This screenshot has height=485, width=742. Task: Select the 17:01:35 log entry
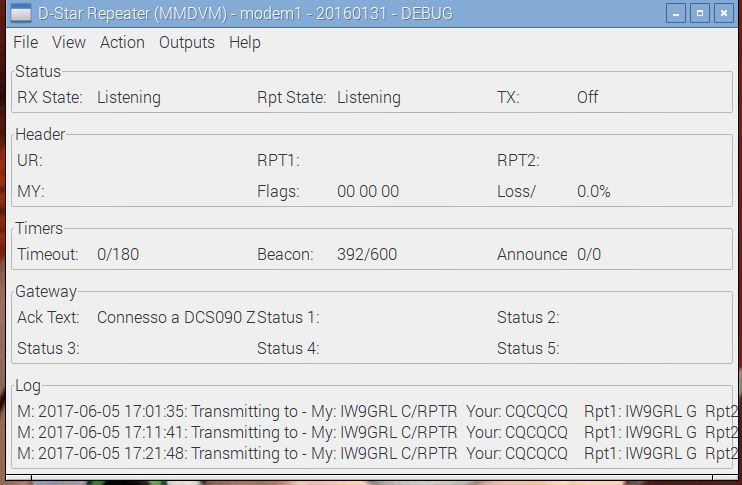376,412
